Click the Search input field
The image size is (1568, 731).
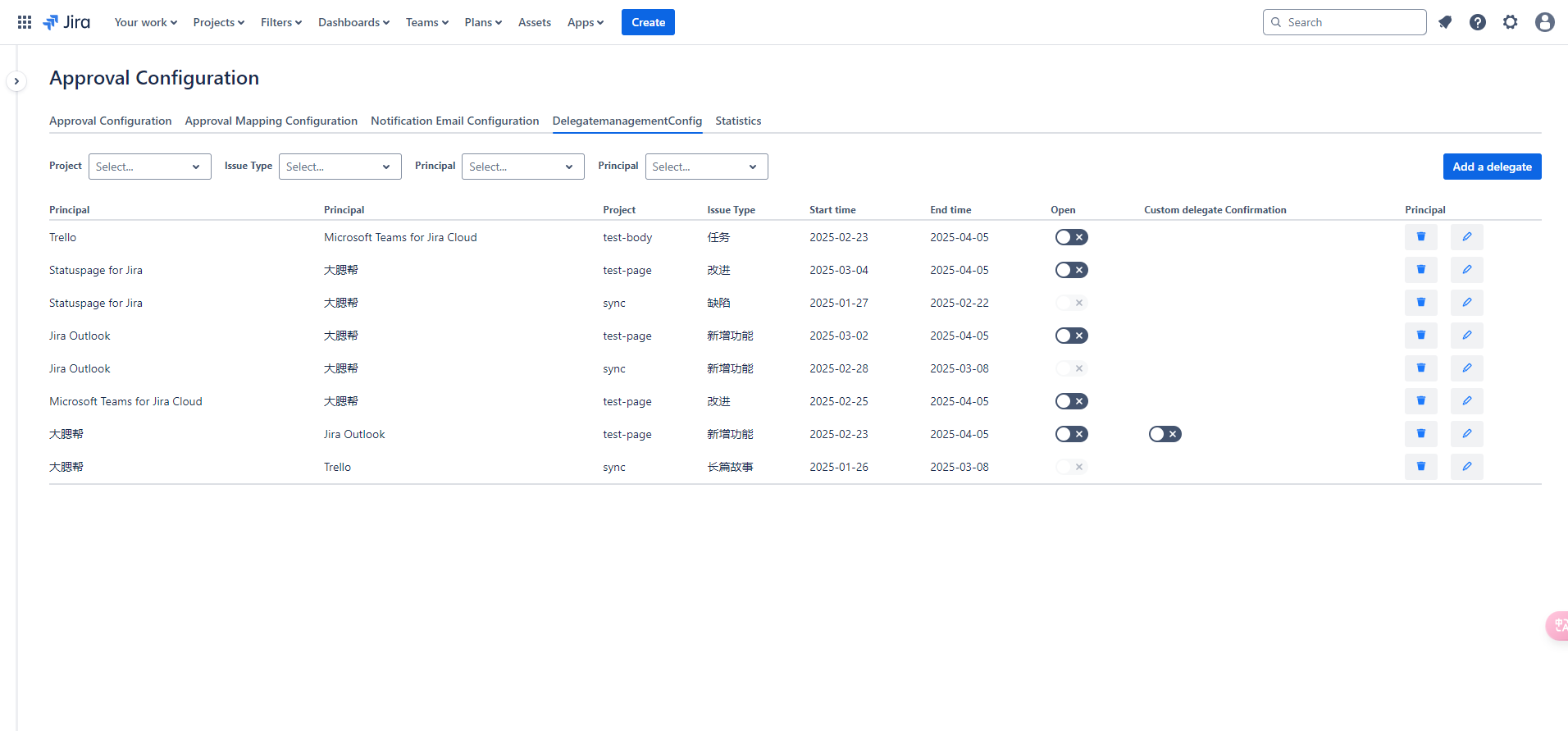1345,22
